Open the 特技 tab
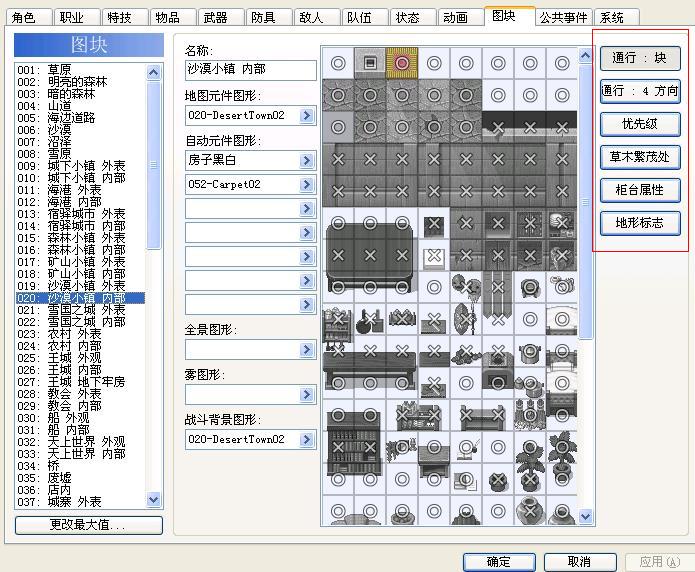The width and height of the screenshot is (695, 572). 124,17
